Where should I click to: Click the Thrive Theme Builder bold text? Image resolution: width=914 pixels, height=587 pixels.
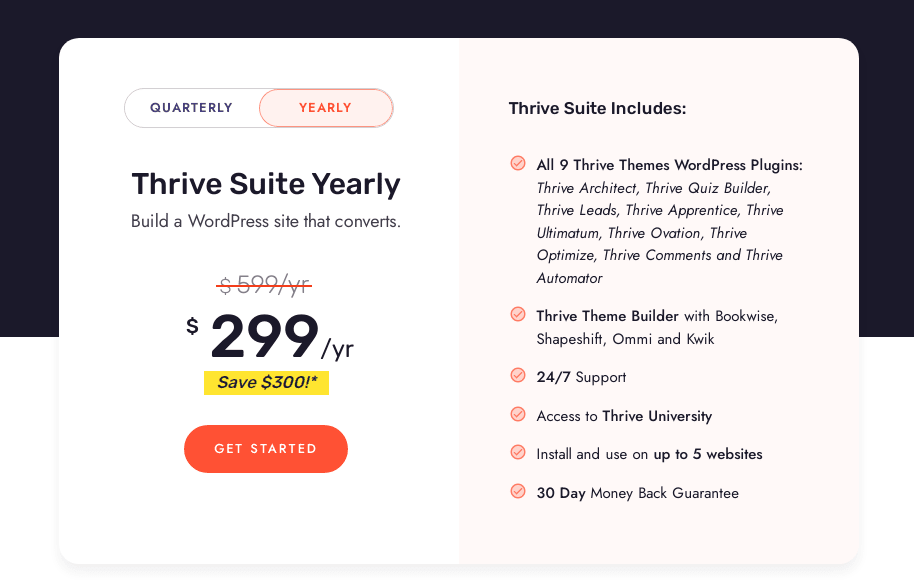(x=607, y=316)
